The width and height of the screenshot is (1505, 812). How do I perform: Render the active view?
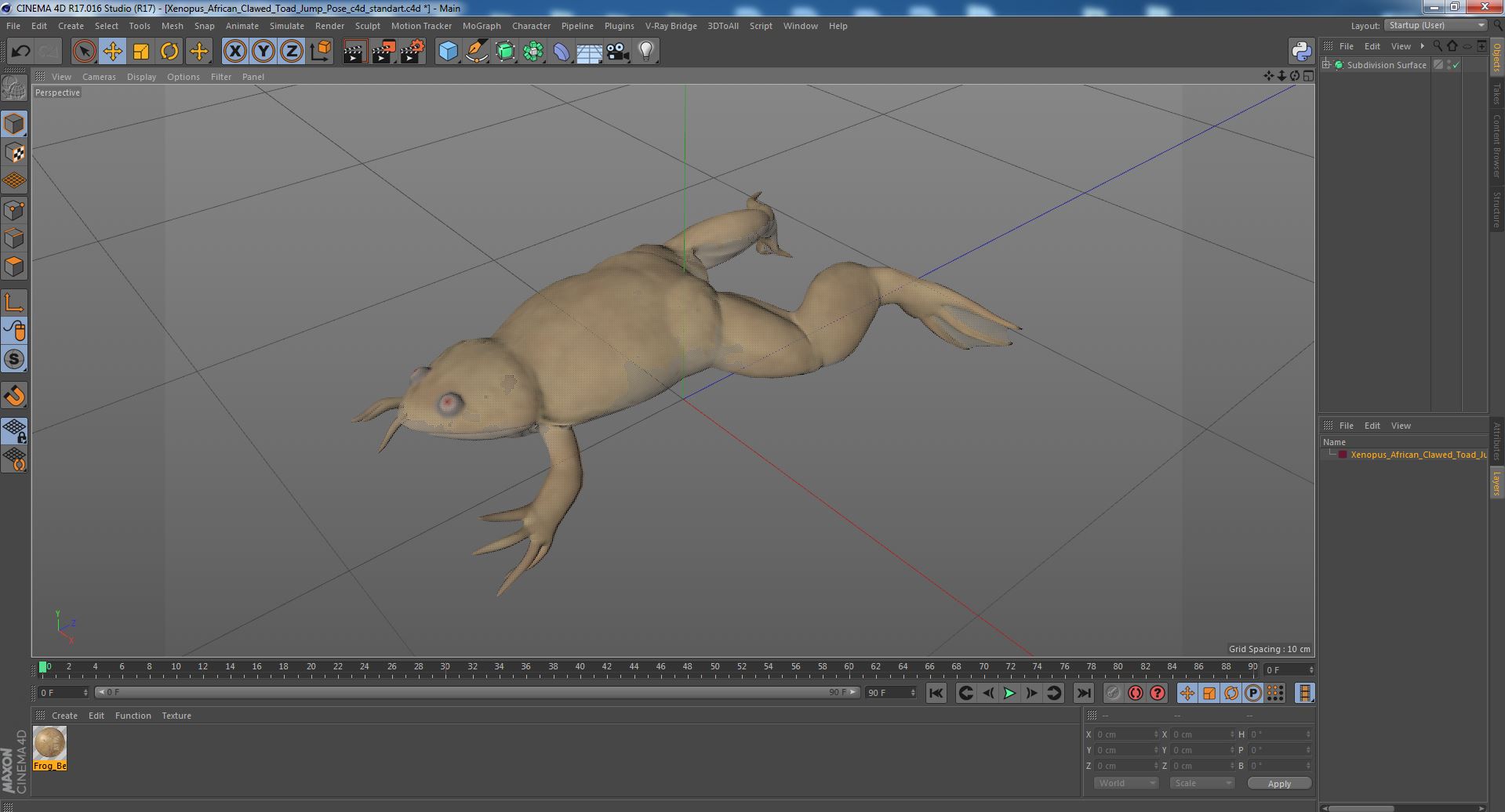tap(354, 52)
